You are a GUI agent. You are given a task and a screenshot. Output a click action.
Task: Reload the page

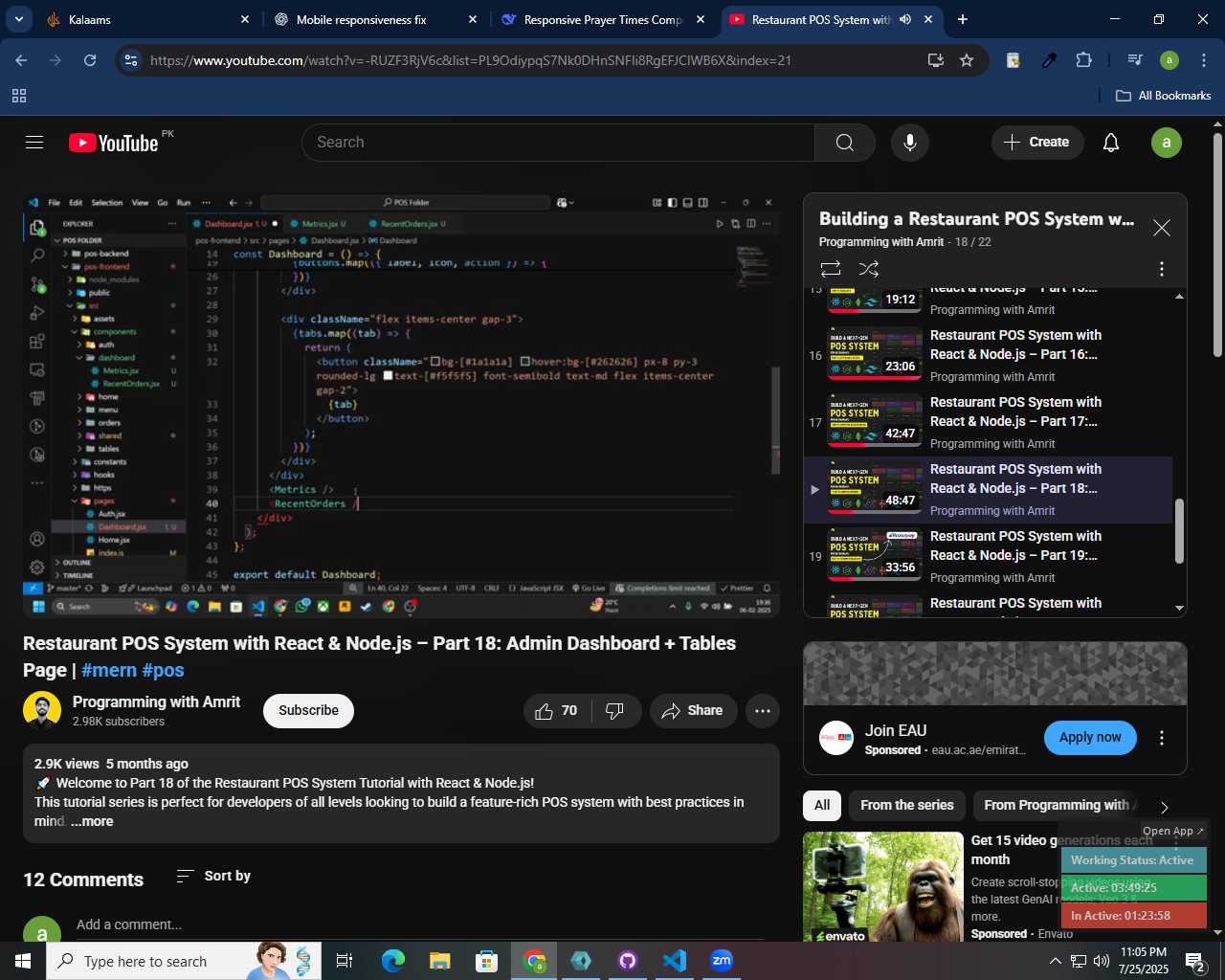tap(90, 60)
